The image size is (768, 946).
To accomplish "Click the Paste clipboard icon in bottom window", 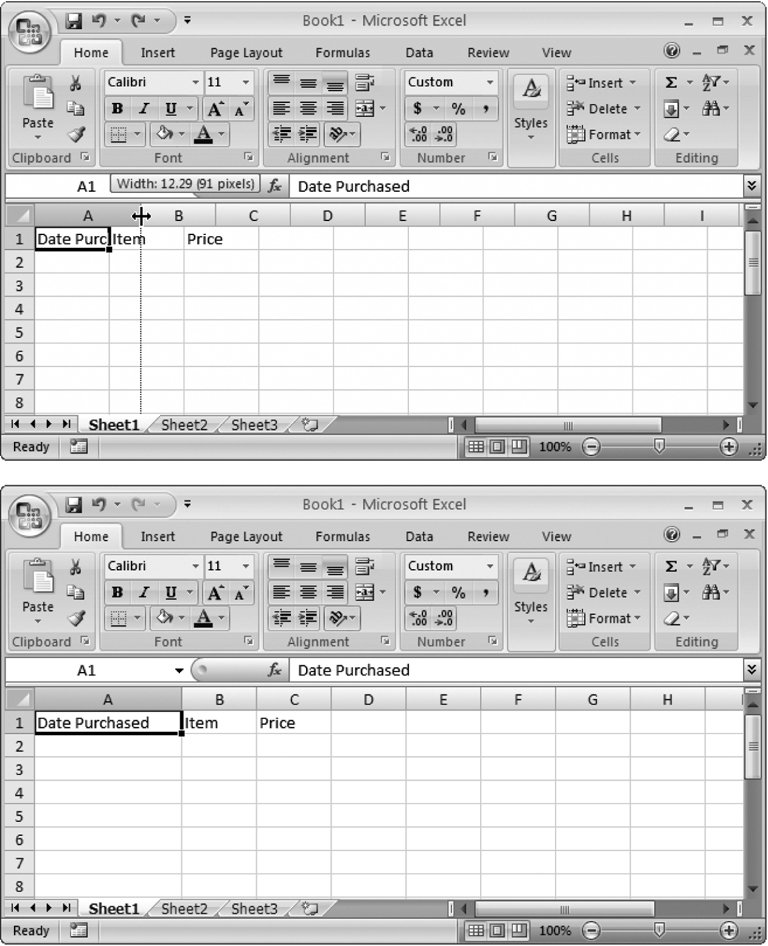I will [x=37, y=576].
